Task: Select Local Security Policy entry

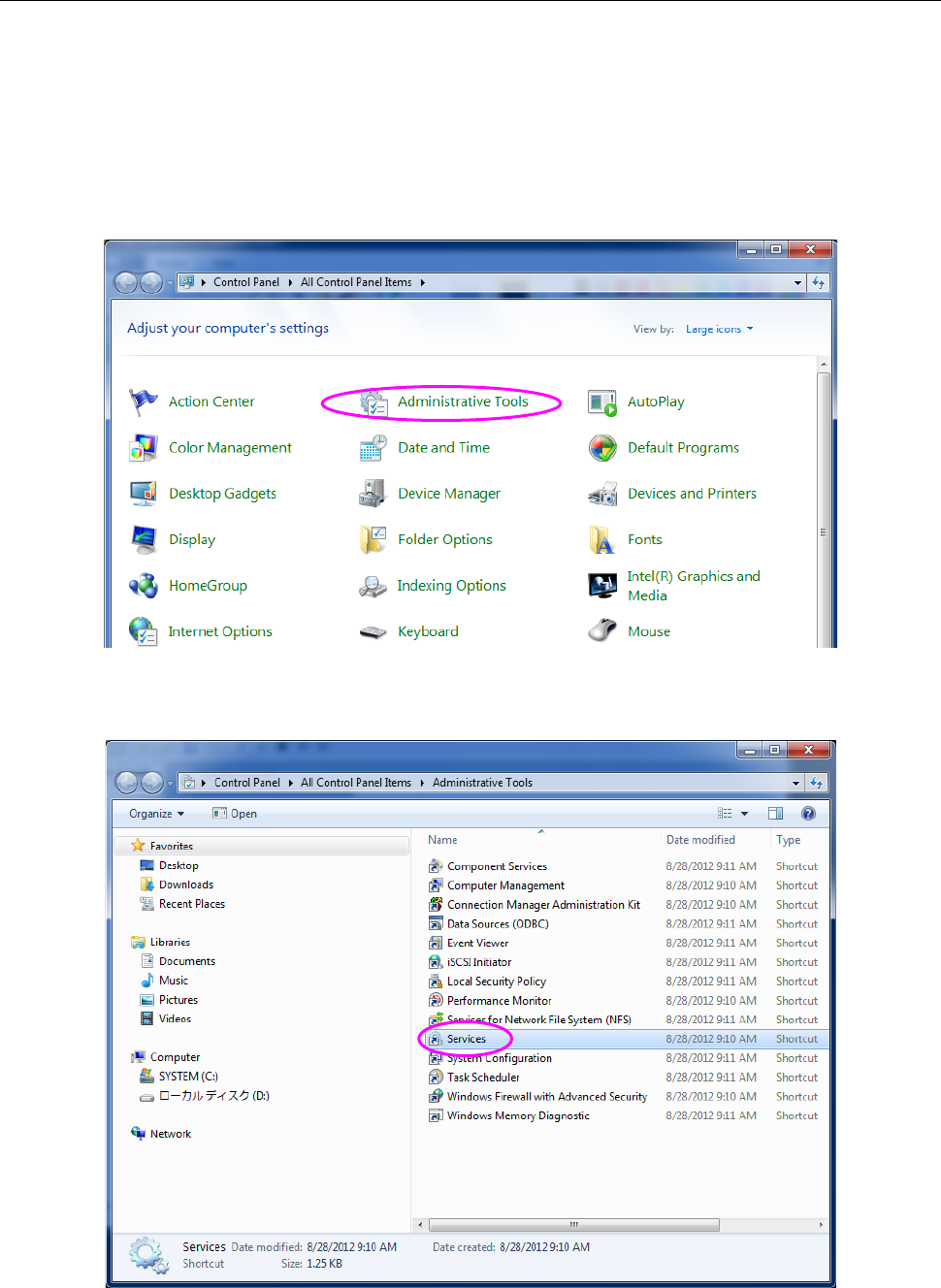Action: click(497, 982)
